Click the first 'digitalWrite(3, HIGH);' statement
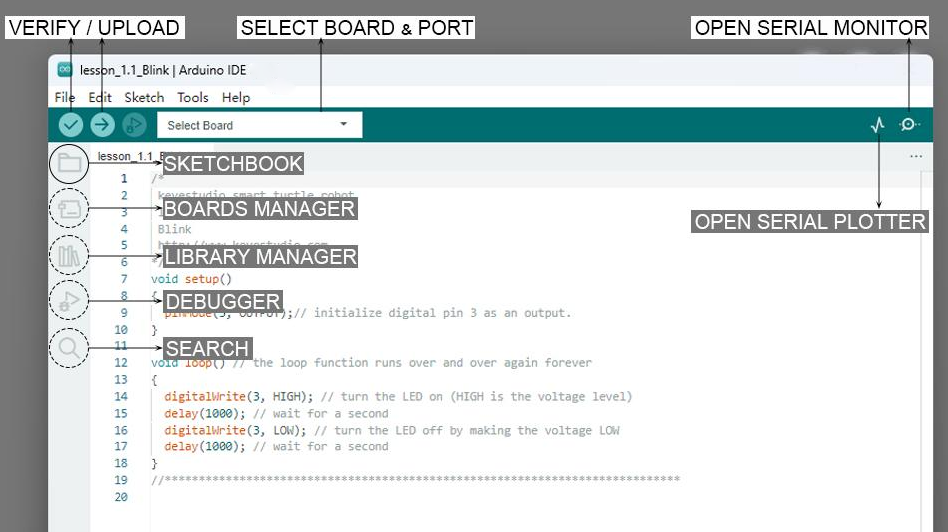Viewport: 948px width, 532px height. coord(238,396)
